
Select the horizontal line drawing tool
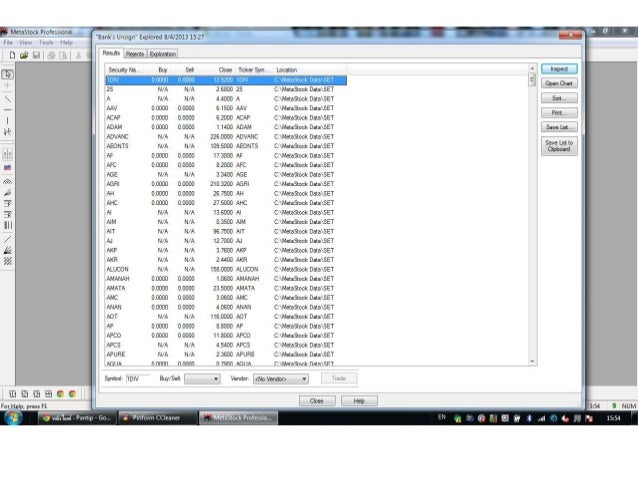pos(7,110)
